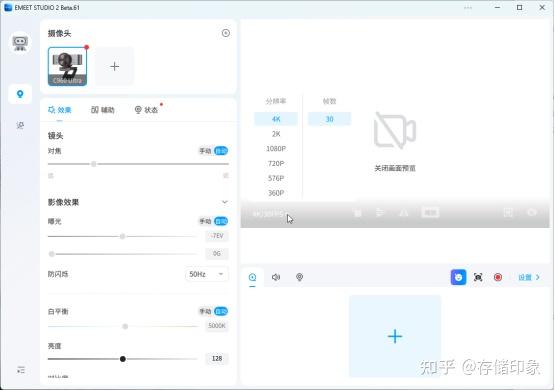Click the grid icon on preview bar
This screenshot has height=390, width=555.
point(508,212)
